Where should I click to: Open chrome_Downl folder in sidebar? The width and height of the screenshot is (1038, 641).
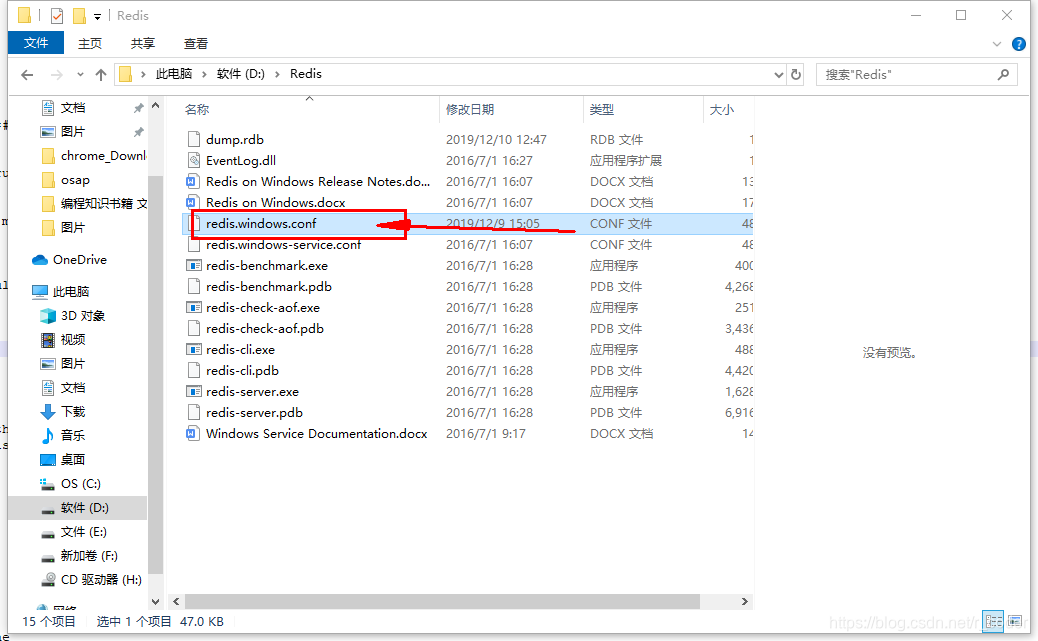click(x=93, y=156)
